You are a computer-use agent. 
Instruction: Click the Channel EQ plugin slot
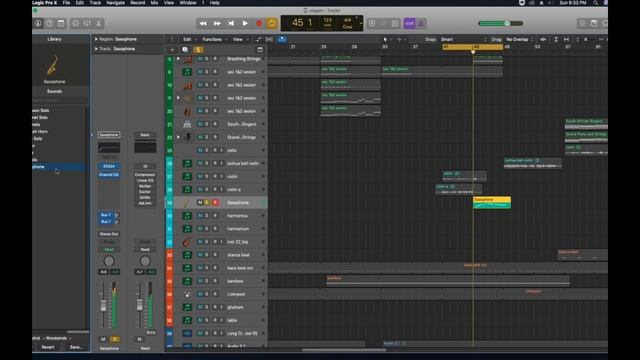[x=109, y=175]
